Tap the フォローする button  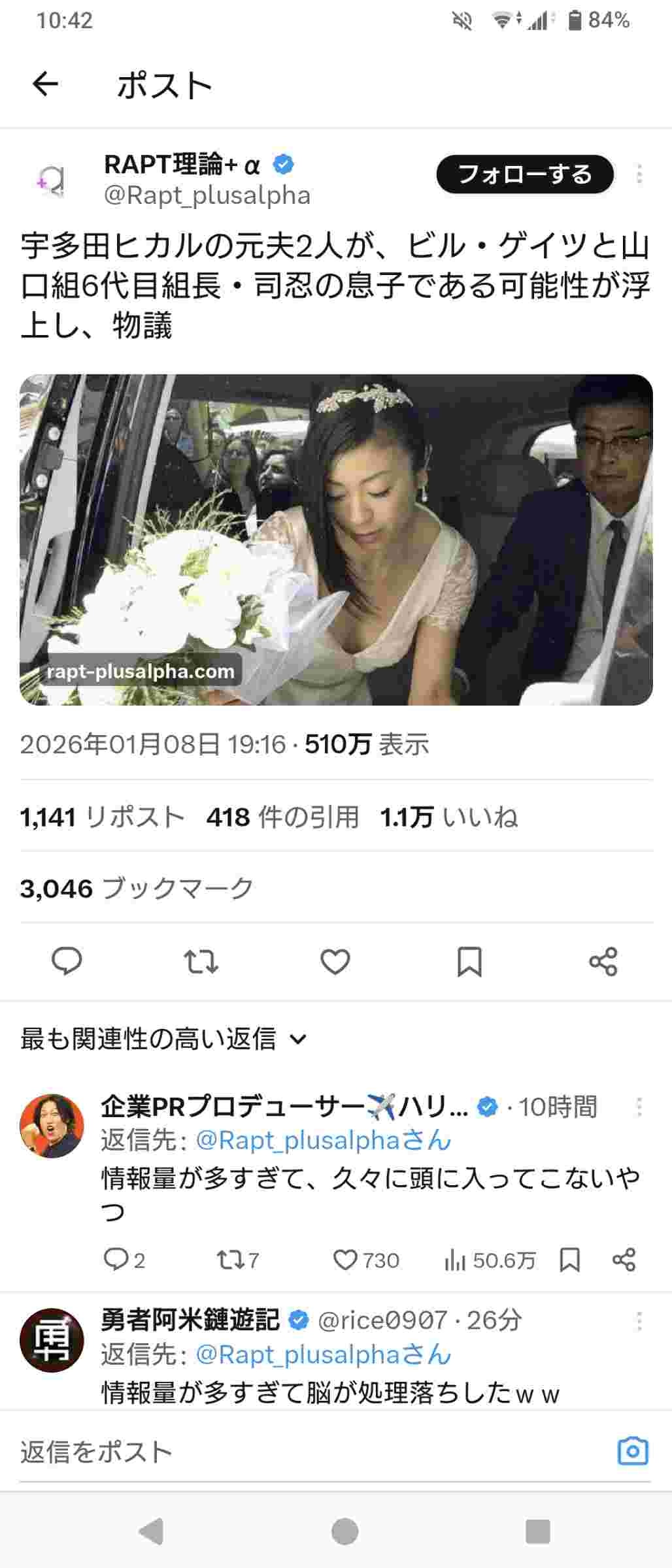[x=525, y=174]
